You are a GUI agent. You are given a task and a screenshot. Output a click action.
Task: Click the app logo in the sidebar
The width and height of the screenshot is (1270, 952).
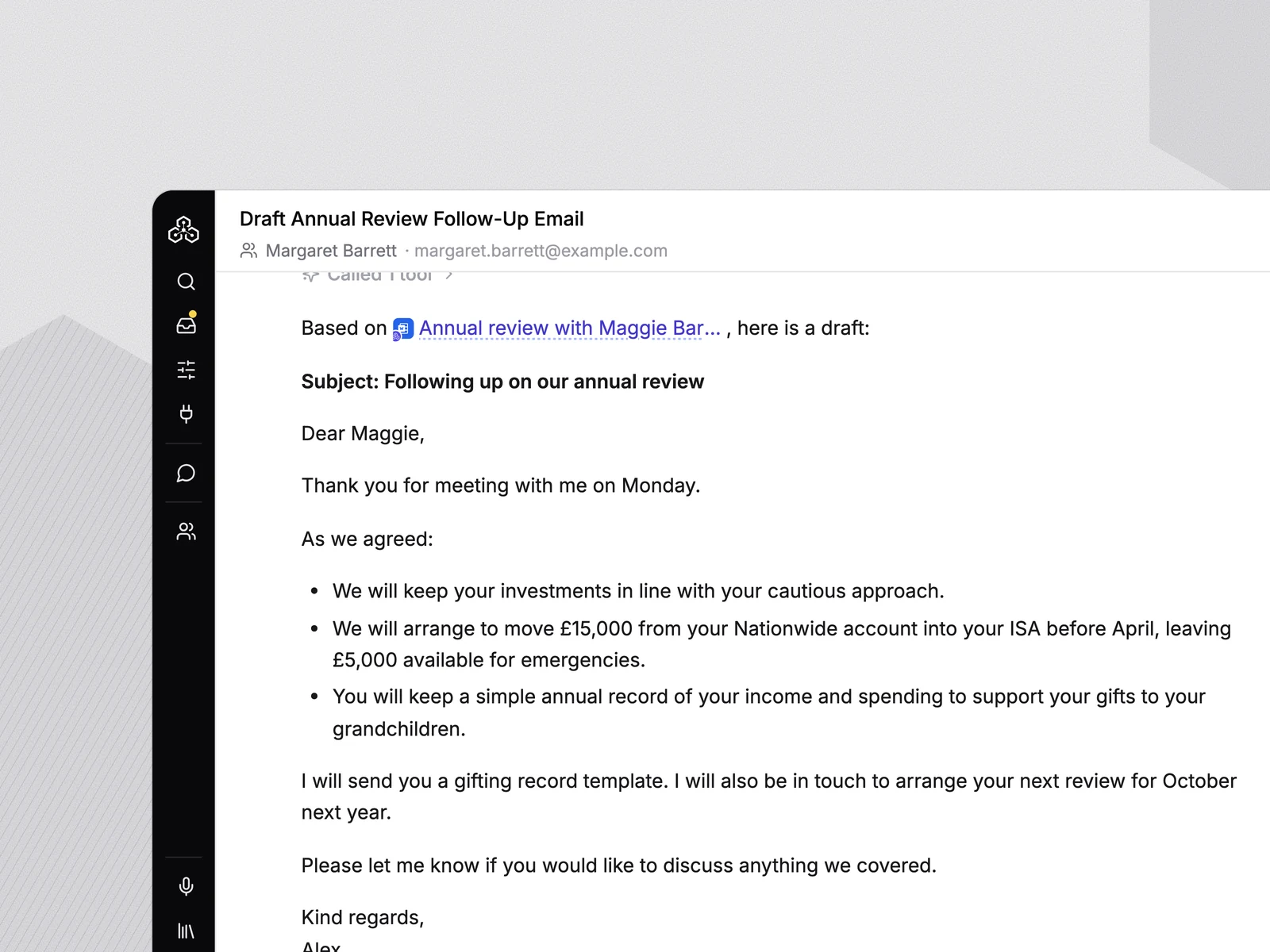183,230
